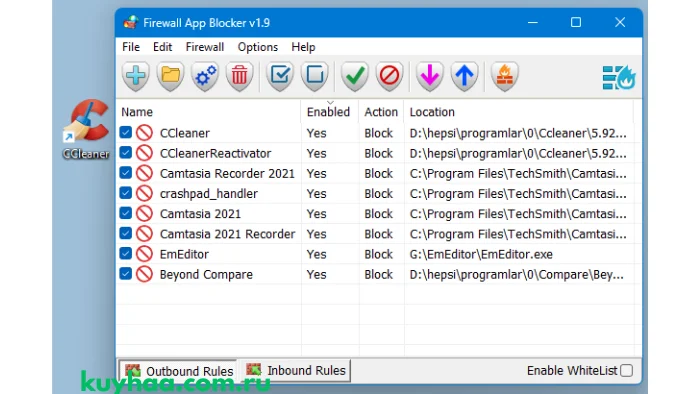The image size is (700, 394).
Task: Click the block icon beside Camtasia 2021
Action: 144,213
